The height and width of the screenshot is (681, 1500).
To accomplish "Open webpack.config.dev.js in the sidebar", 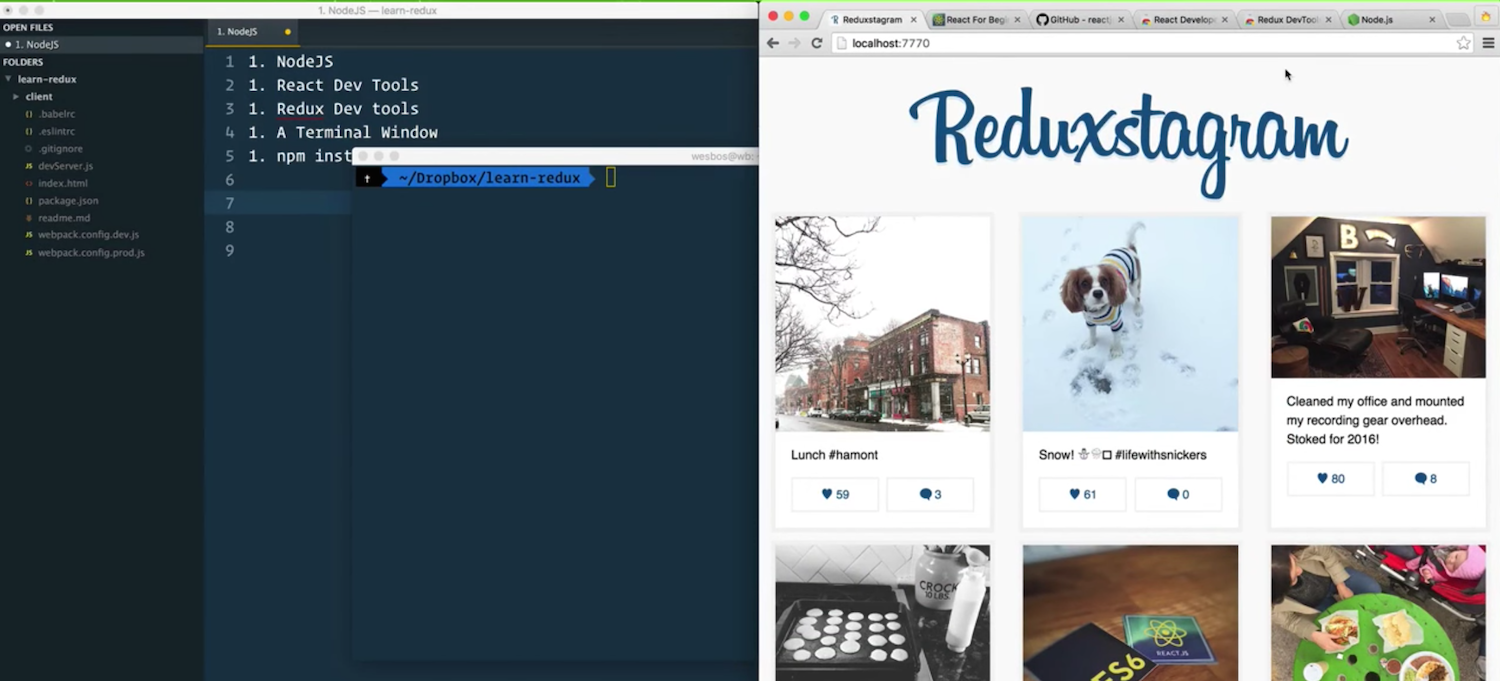I will 88,235.
